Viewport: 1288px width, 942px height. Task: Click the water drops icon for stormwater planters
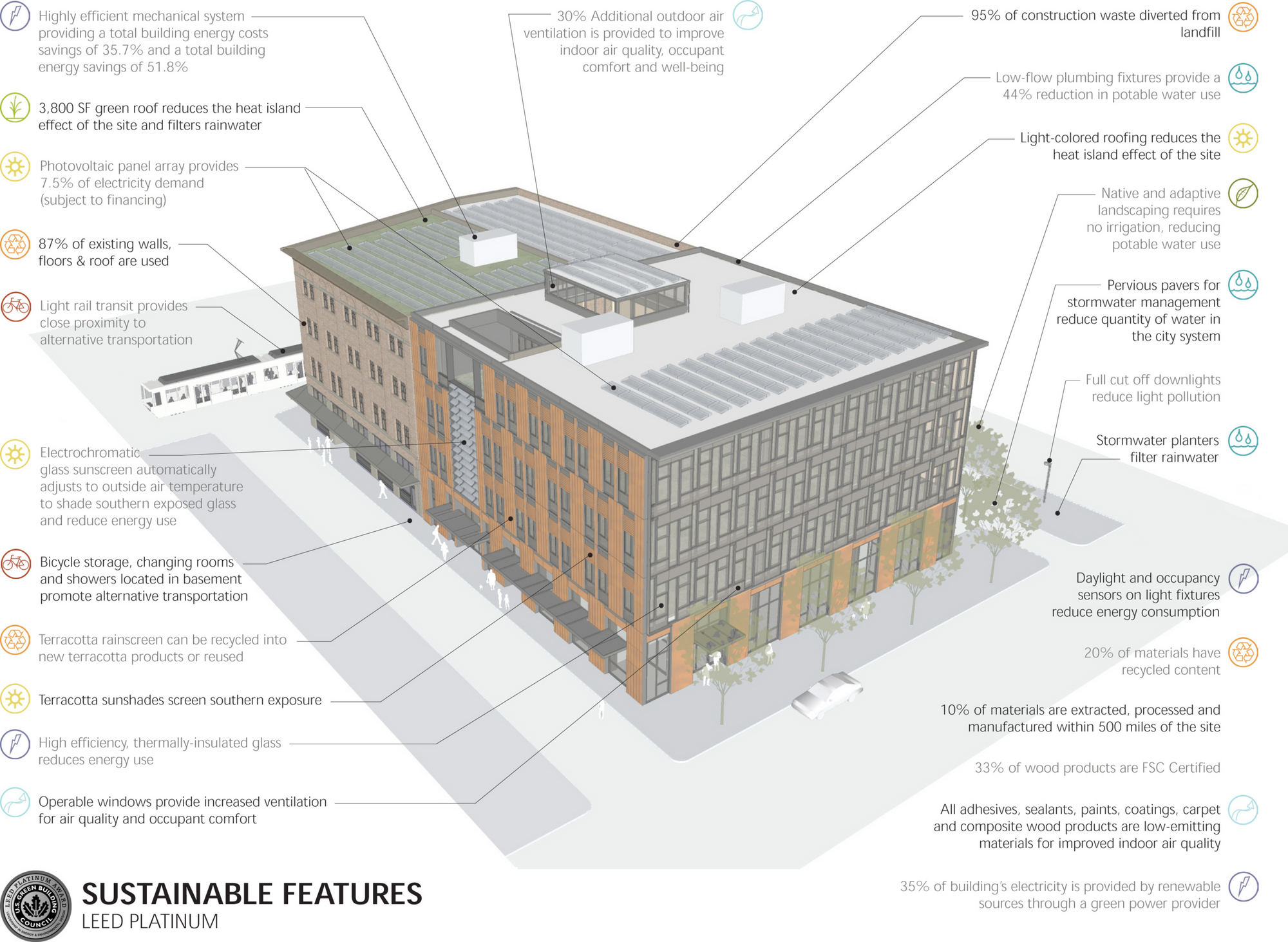tap(1243, 441)
